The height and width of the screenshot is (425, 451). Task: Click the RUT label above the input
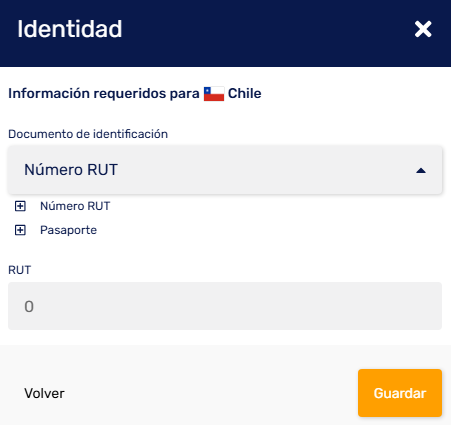coord(19,270)
